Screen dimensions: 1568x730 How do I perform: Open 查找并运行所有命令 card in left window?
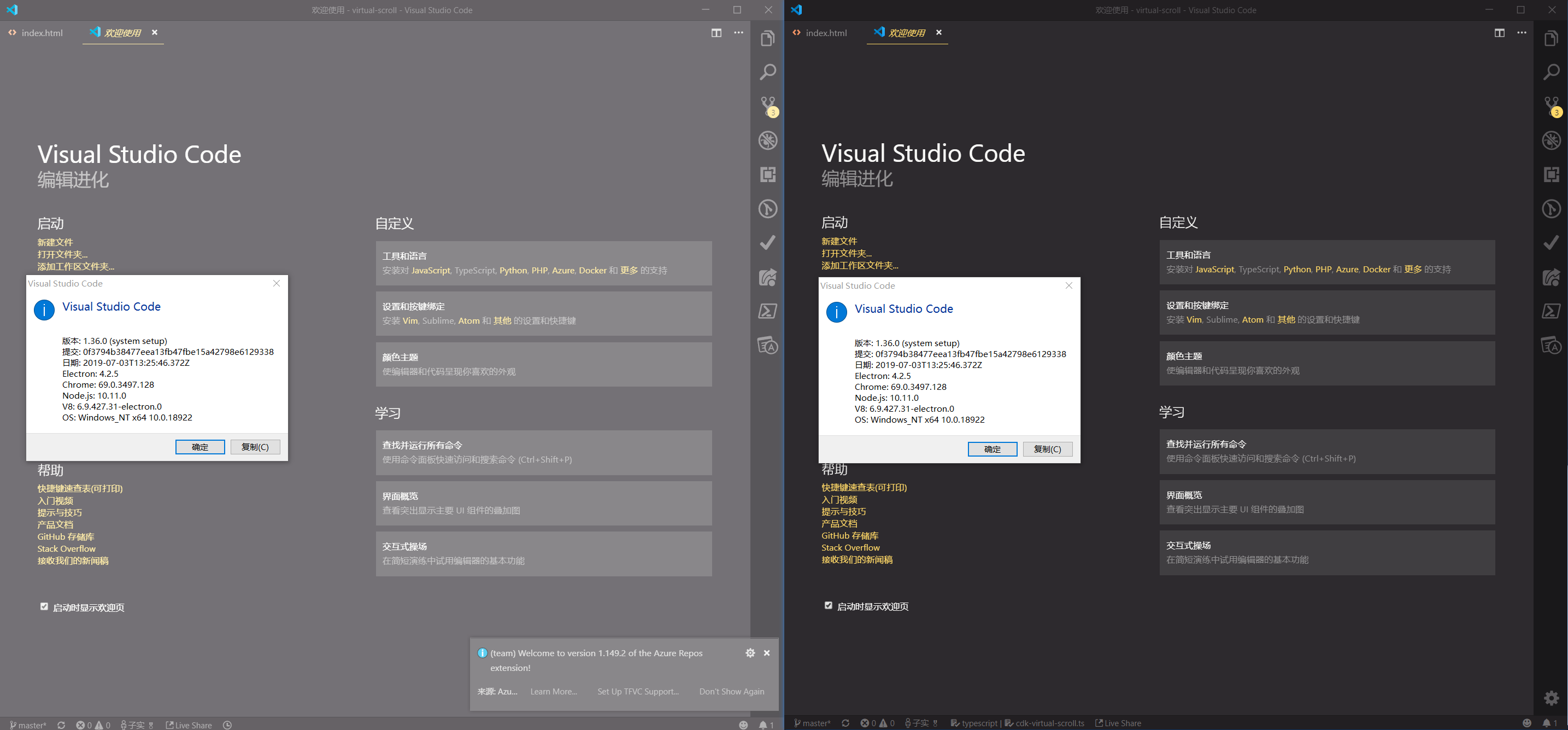click(544, 452)
